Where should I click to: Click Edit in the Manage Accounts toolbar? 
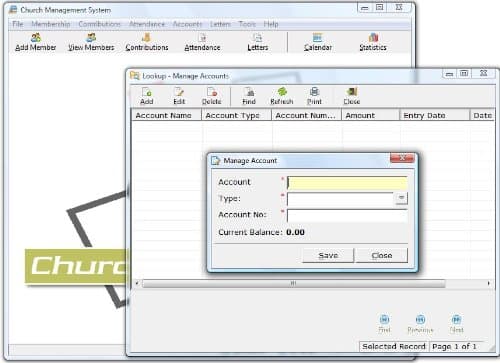click(x=179, y=96)
